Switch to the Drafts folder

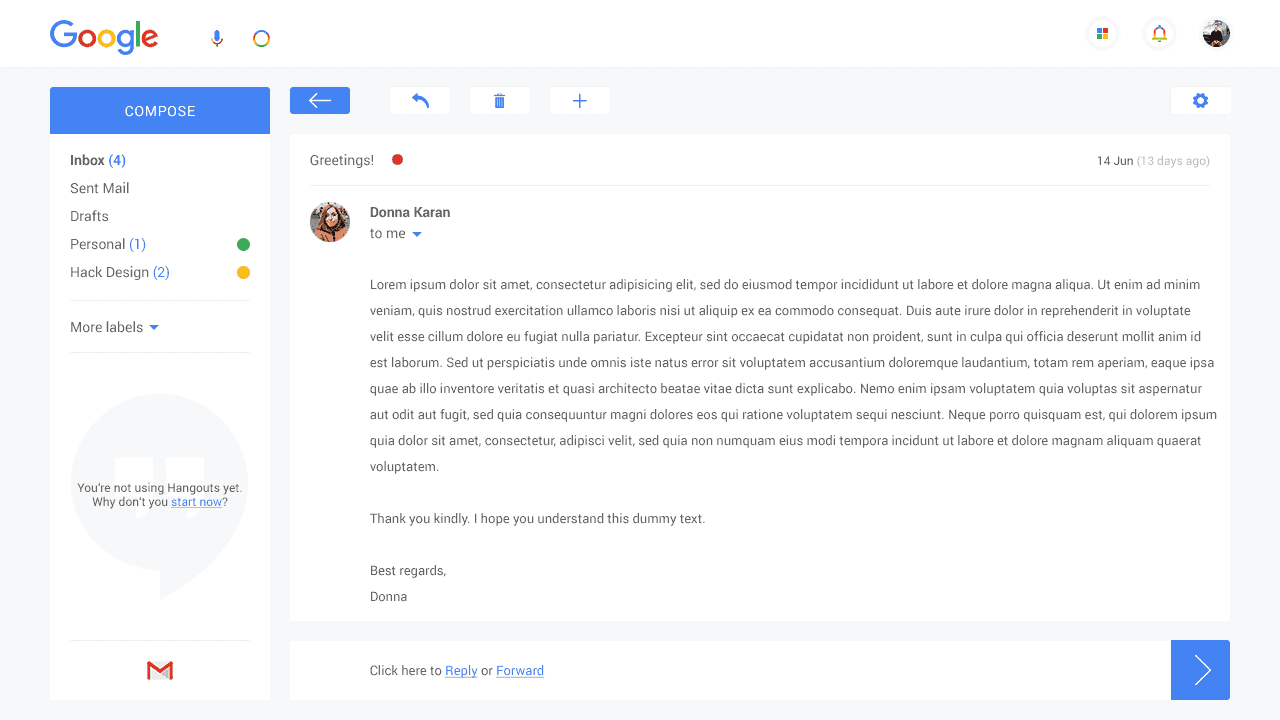tap(89, 216)
